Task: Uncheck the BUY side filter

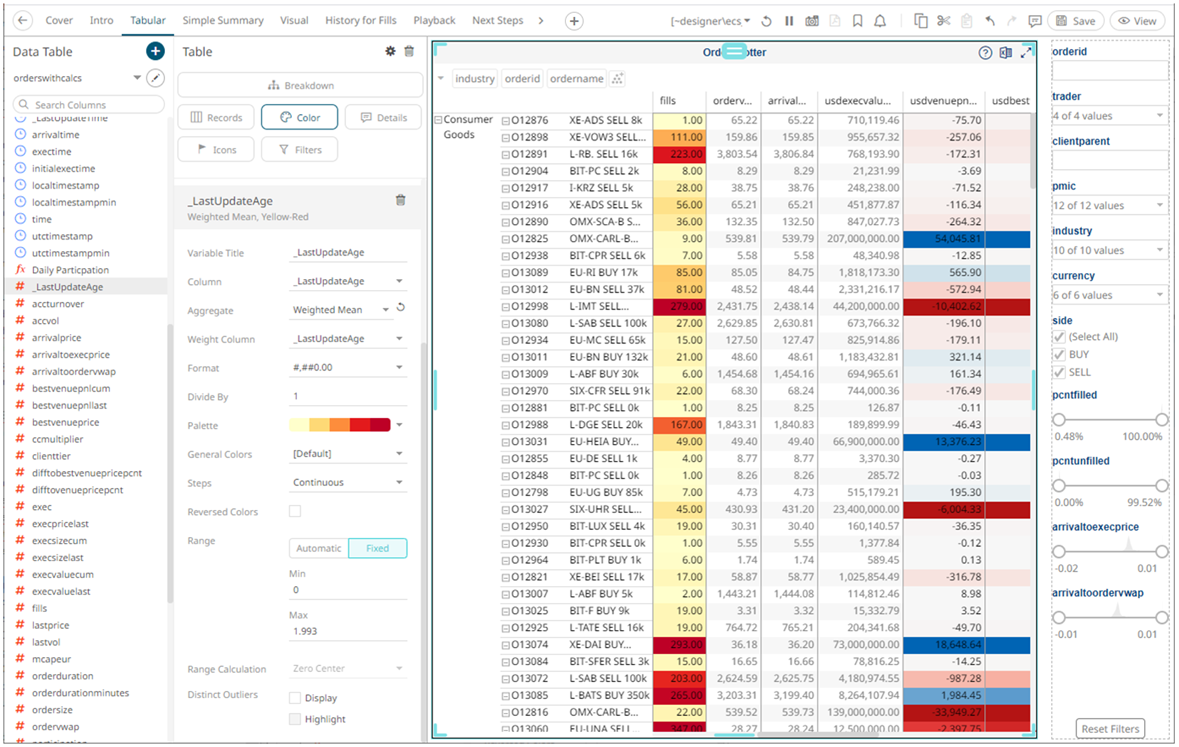Action: click(x=1059, y=355)
